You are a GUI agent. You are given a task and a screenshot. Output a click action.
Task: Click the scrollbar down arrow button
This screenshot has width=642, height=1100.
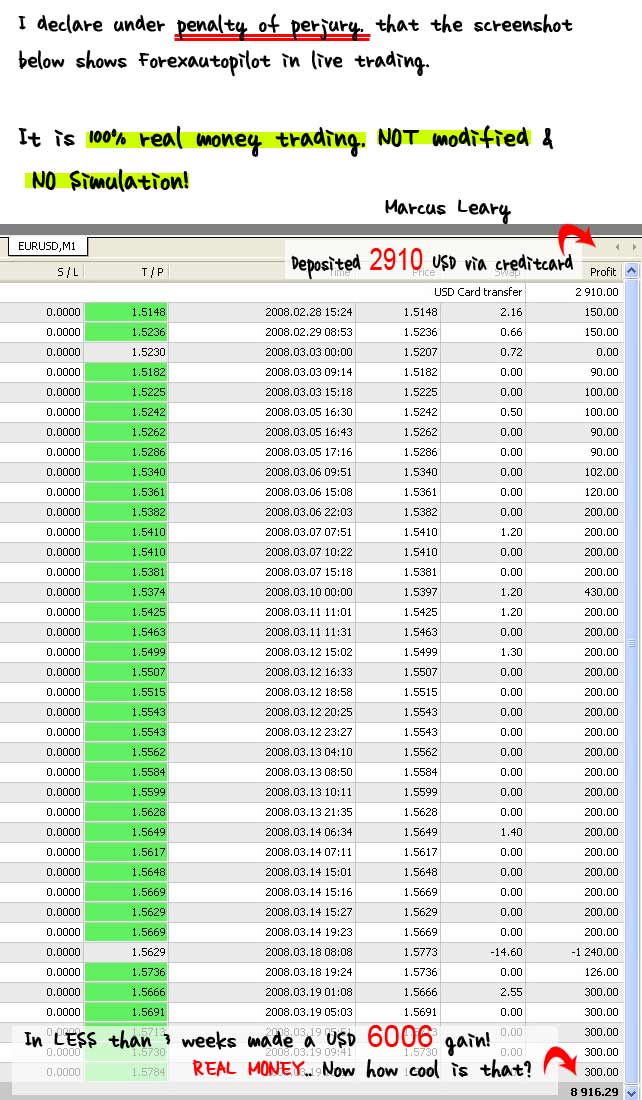pyautogui.click(x=631, y=1092)
